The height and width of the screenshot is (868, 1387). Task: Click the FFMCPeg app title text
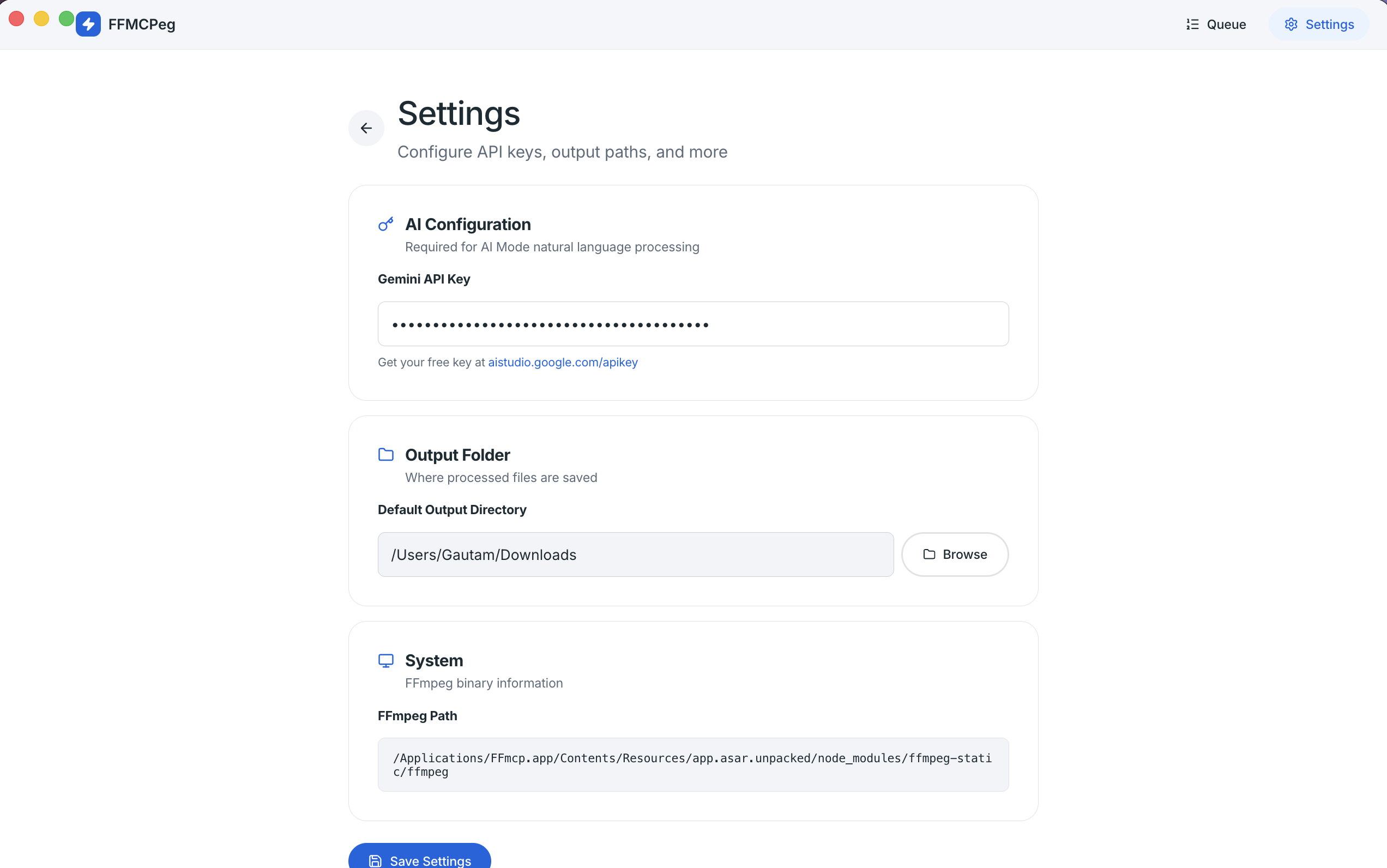tap(142, 24)
